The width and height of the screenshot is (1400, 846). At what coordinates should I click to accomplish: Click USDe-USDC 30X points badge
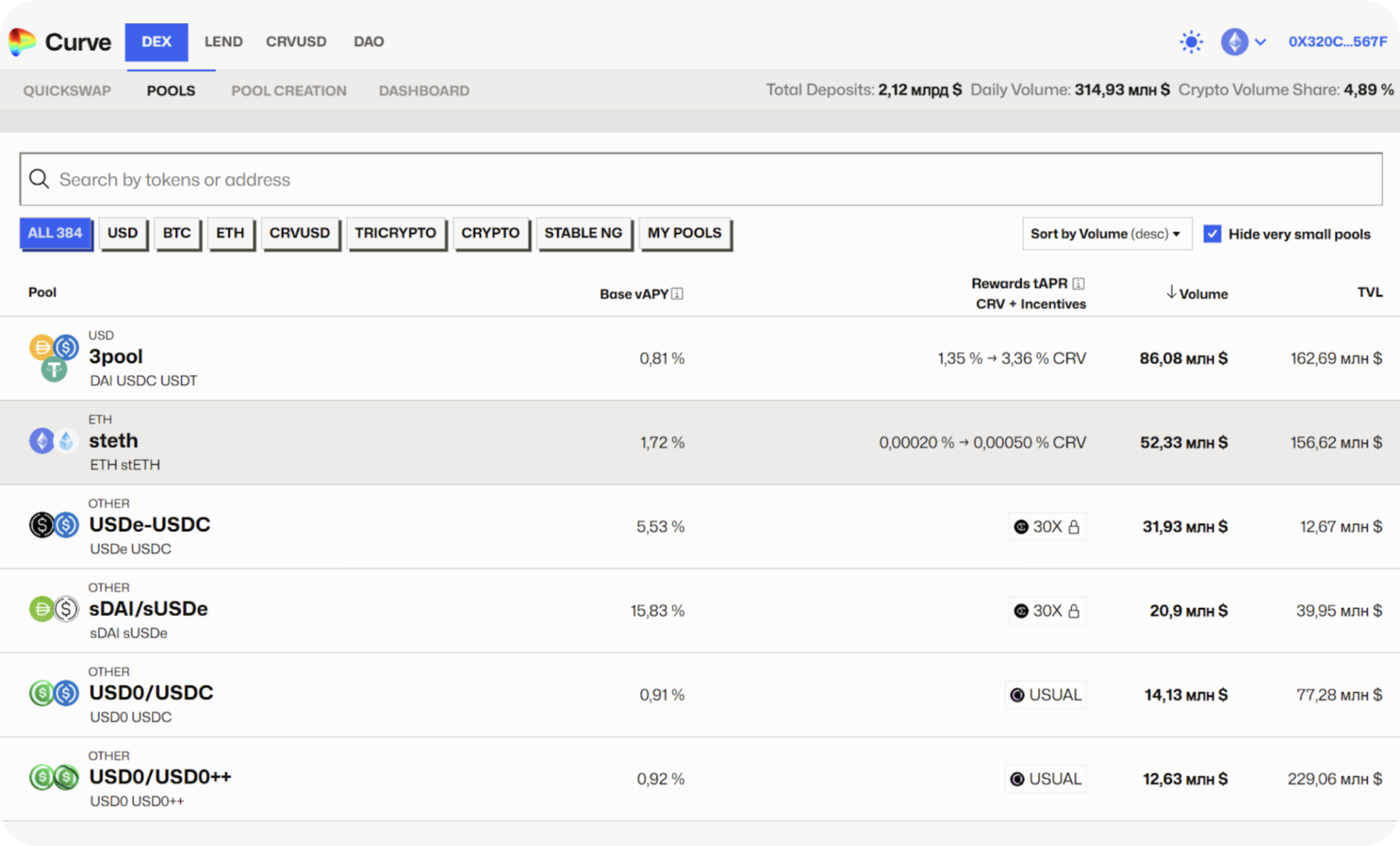[x=1047, y=527]
